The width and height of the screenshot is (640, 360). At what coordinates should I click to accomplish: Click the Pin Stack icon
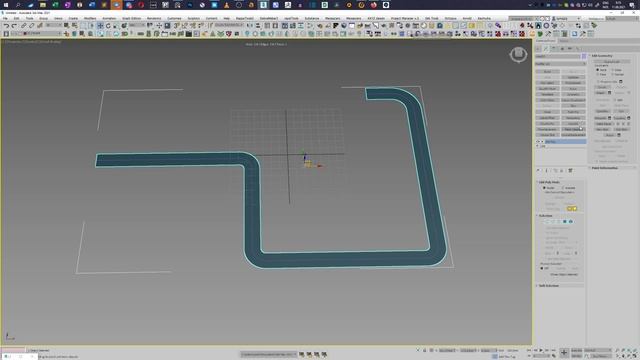pos(538,171)
